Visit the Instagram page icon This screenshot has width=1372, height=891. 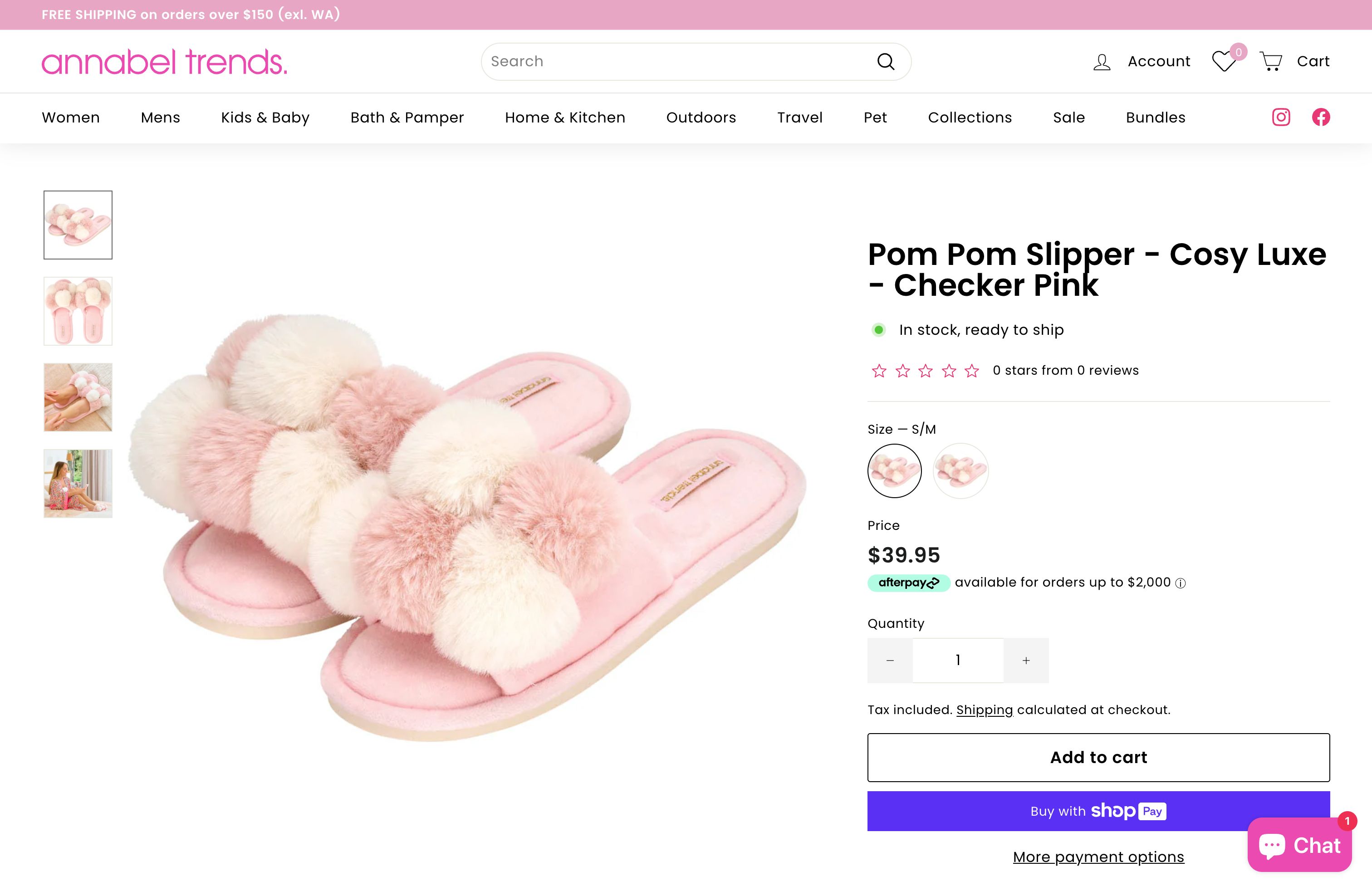[x=1281, y=117]
